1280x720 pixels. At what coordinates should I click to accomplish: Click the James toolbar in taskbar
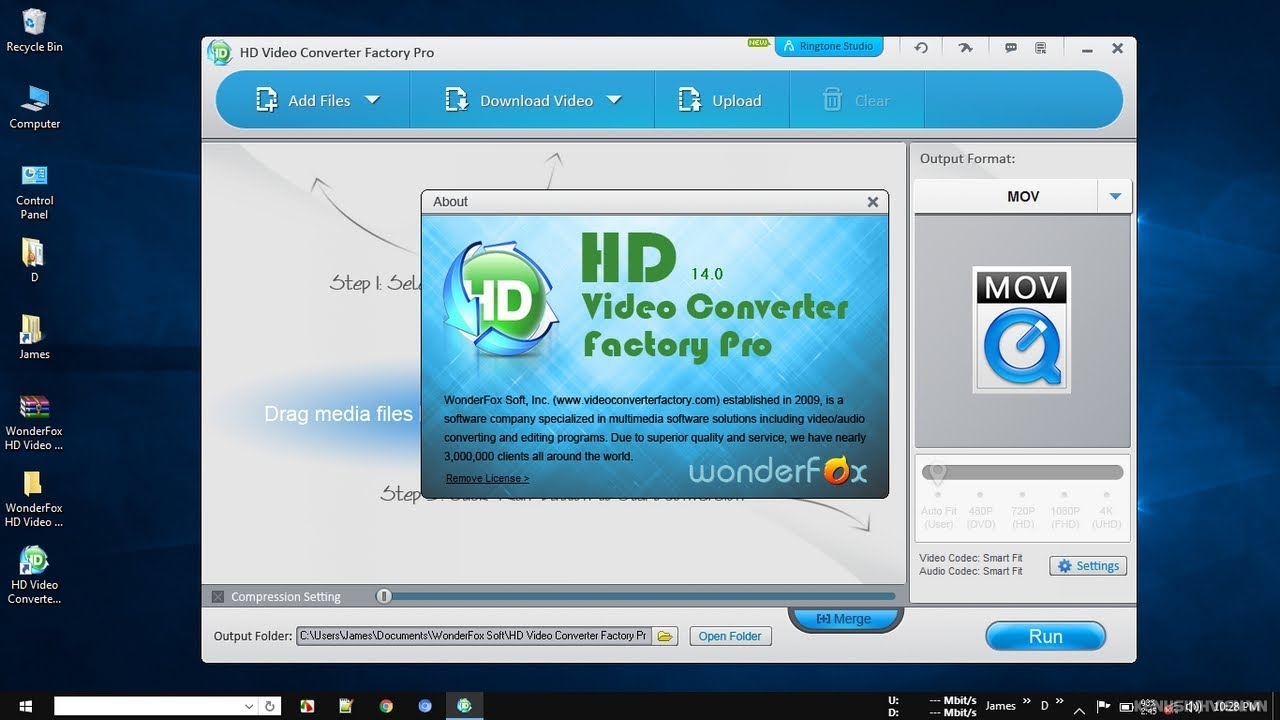click(1000, 706)
